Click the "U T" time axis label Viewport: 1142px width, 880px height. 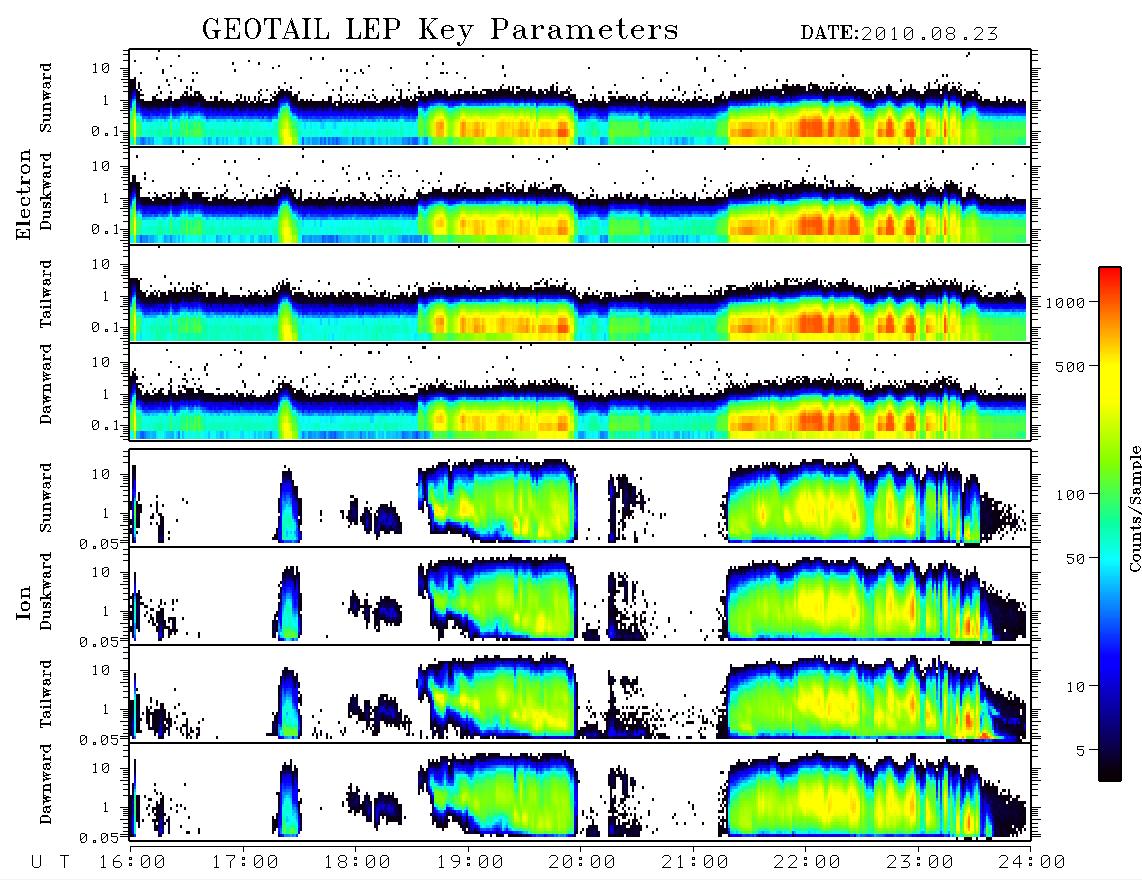pyautogui.click(x=50, y=863)
